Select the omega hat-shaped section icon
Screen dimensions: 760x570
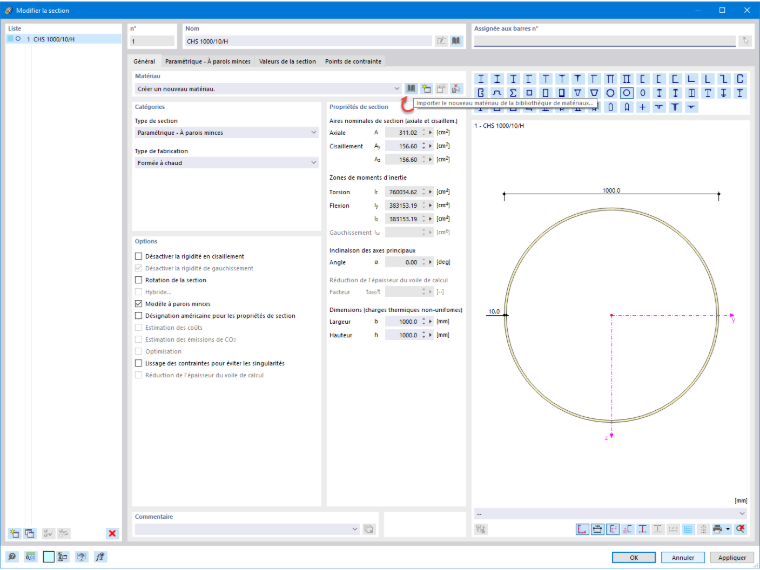pos(497,93)
